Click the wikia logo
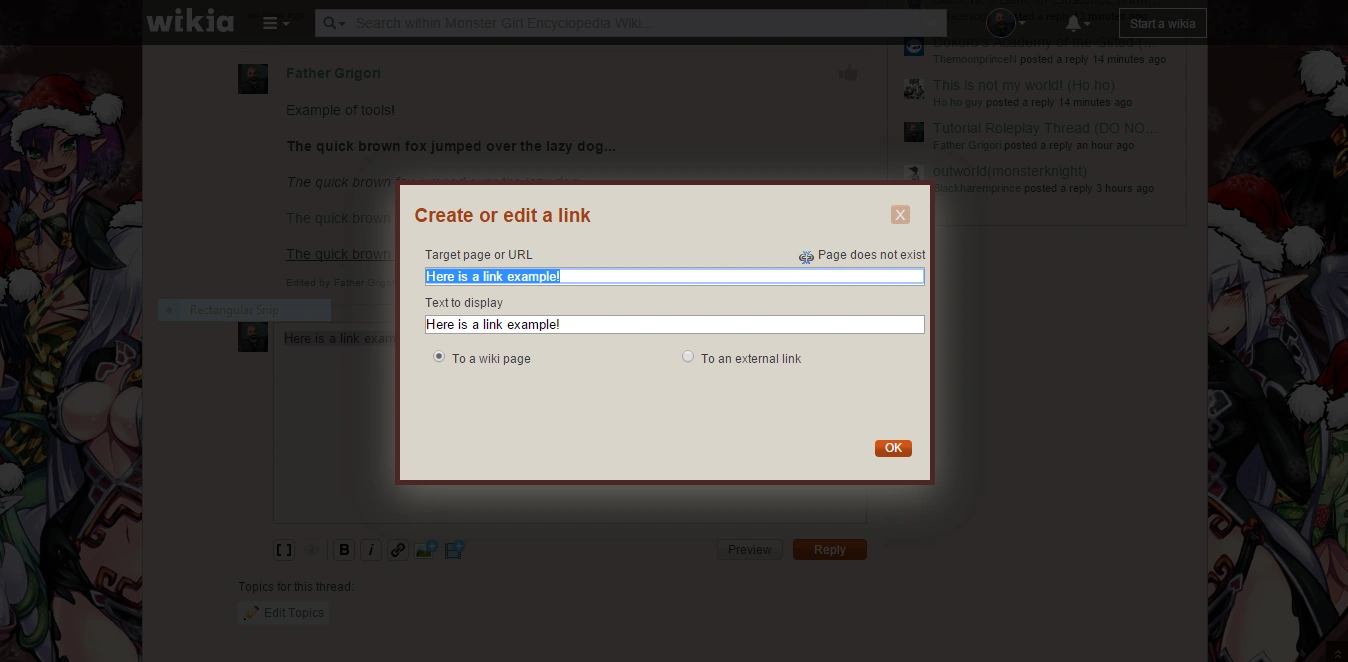Image resolution: width=1348 pixels, height=662 pixels. click(190, 21)
